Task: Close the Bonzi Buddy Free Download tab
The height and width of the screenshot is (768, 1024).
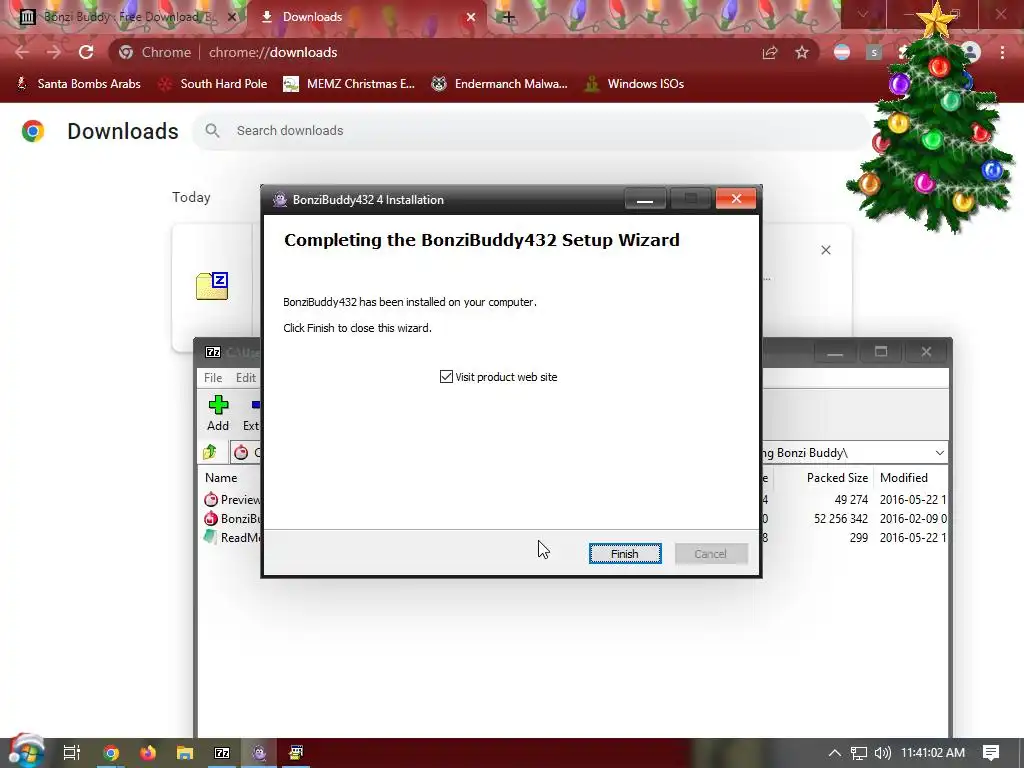Action: (x=231, y=17)
